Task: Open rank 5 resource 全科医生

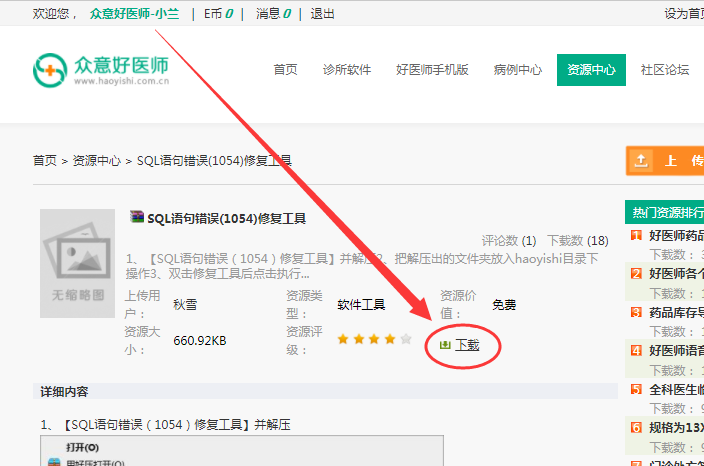Action: click(x=677, y=389)
